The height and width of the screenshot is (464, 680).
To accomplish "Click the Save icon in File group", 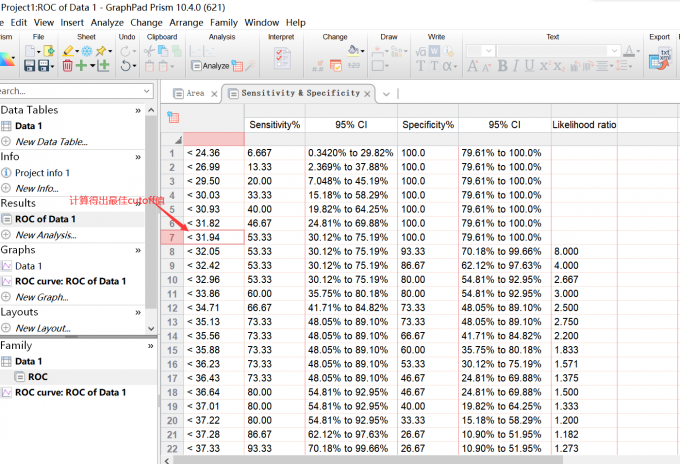I will point(29,66).
